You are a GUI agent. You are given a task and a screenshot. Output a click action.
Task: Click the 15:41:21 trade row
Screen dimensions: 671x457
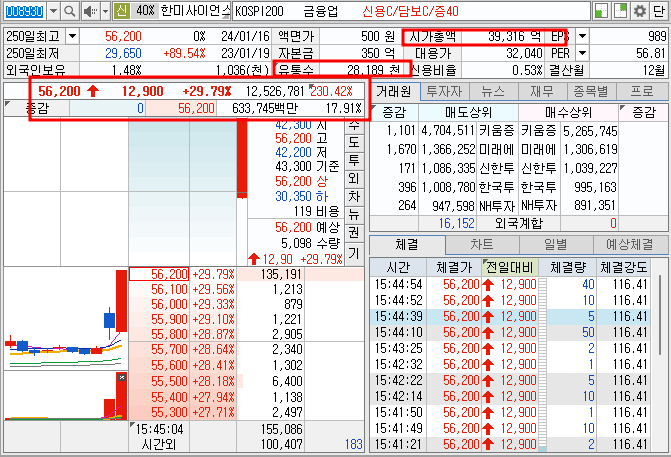[511, 445]
